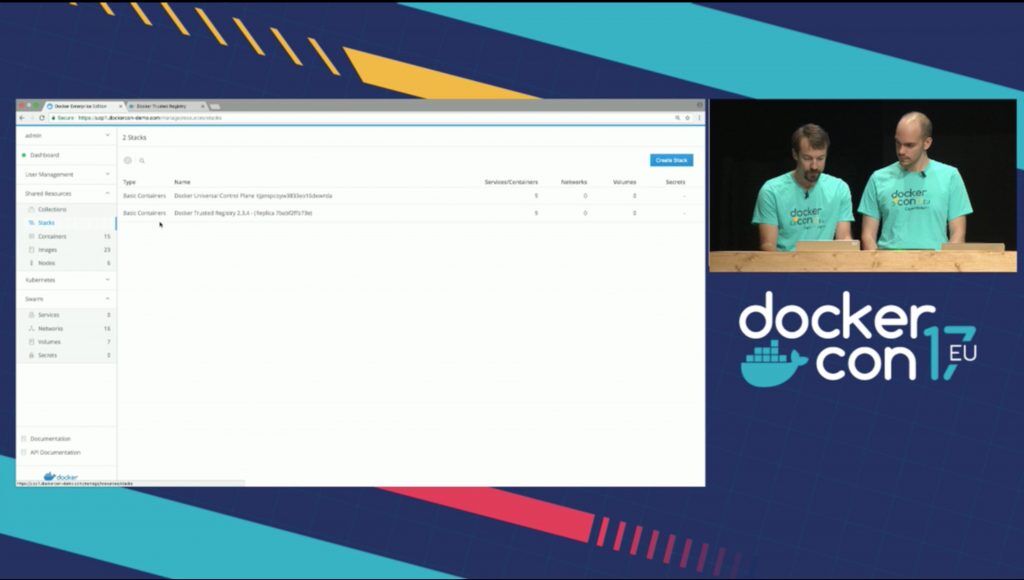Screen dimensions: 1024x580
Task: Click the Nodes icon in the sidebar
Action: point(31,263)
